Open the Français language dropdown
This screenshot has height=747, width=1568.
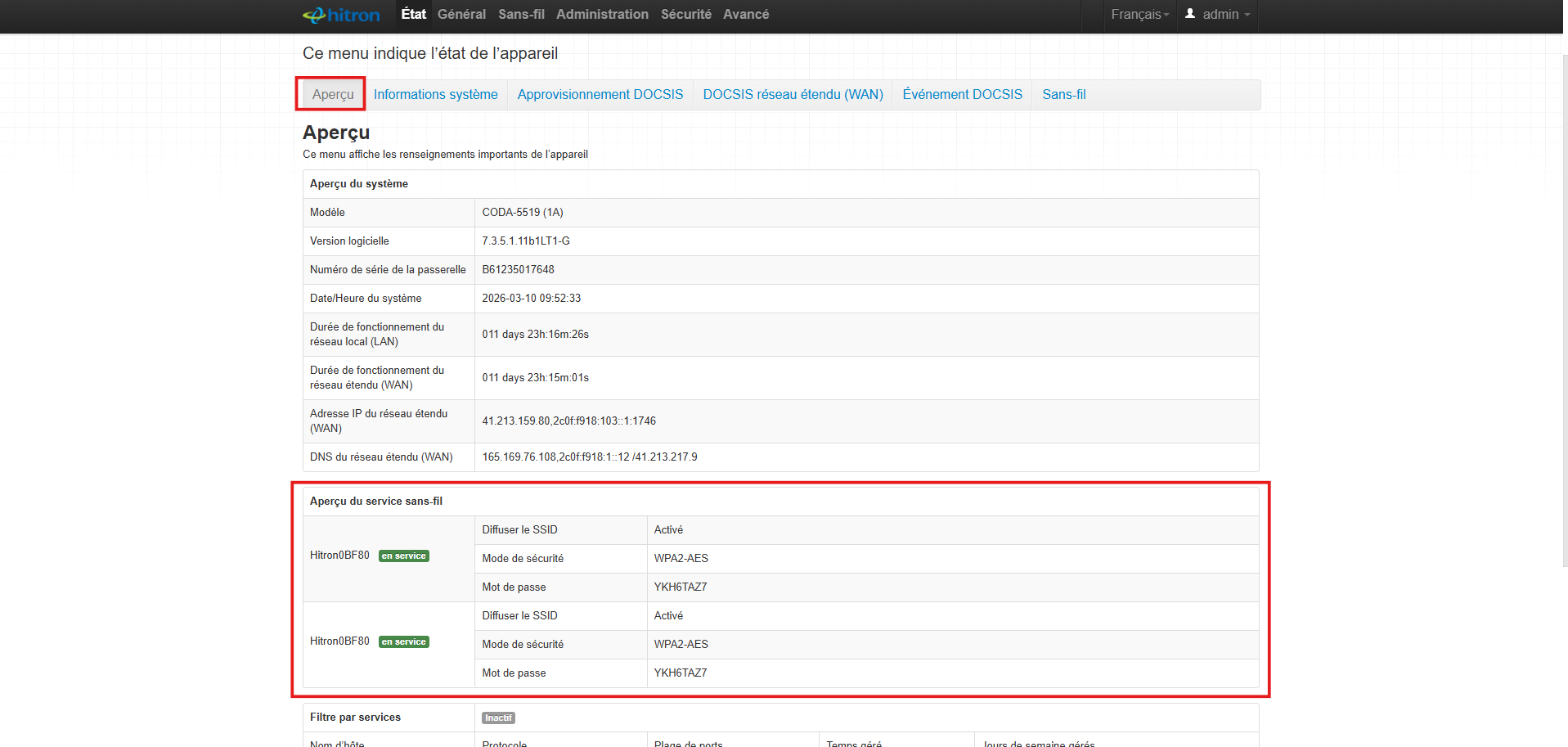1139,15
